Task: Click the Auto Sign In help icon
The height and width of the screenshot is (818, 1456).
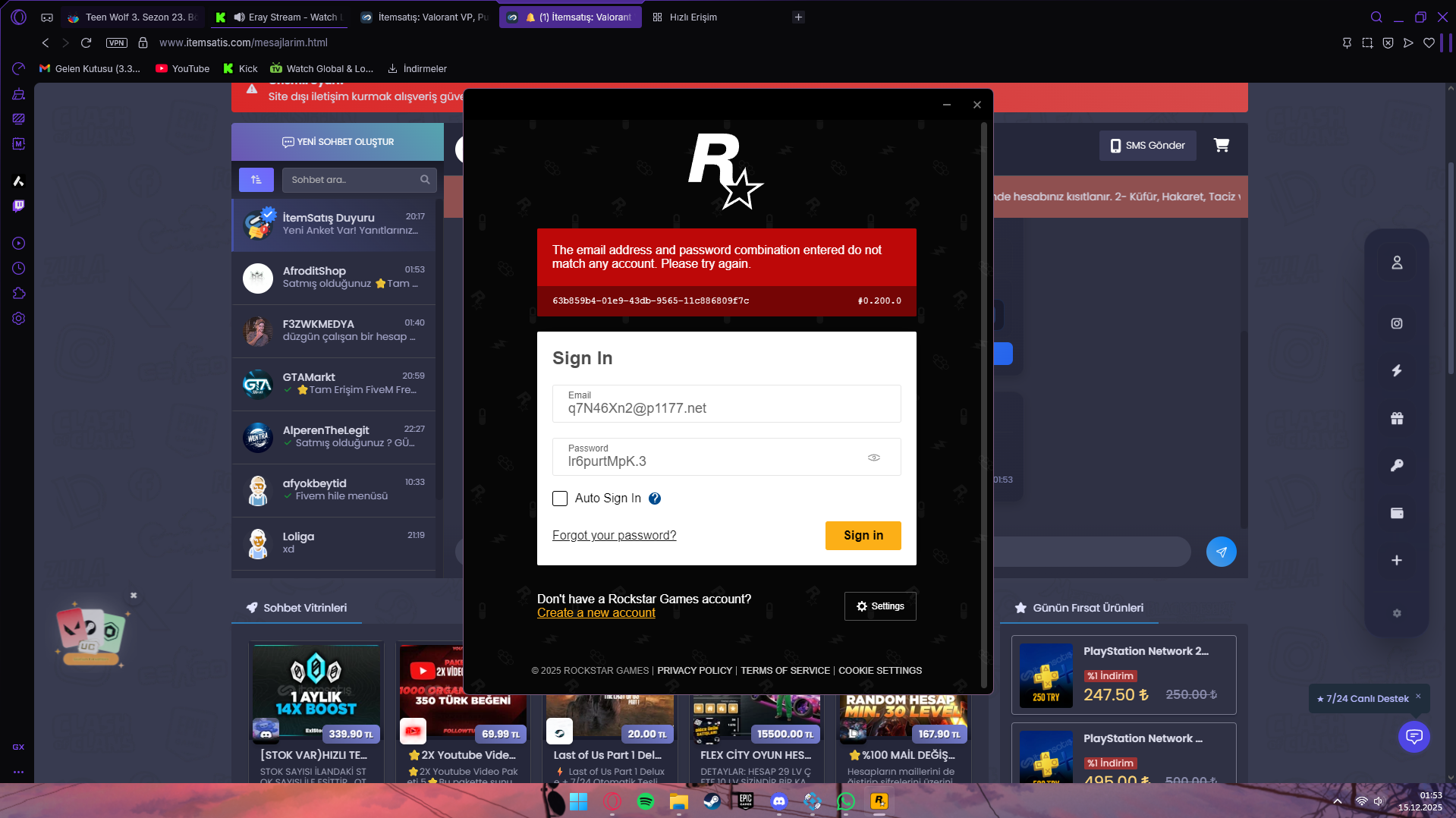Action: pyautogui.click(x=655, y=499)
